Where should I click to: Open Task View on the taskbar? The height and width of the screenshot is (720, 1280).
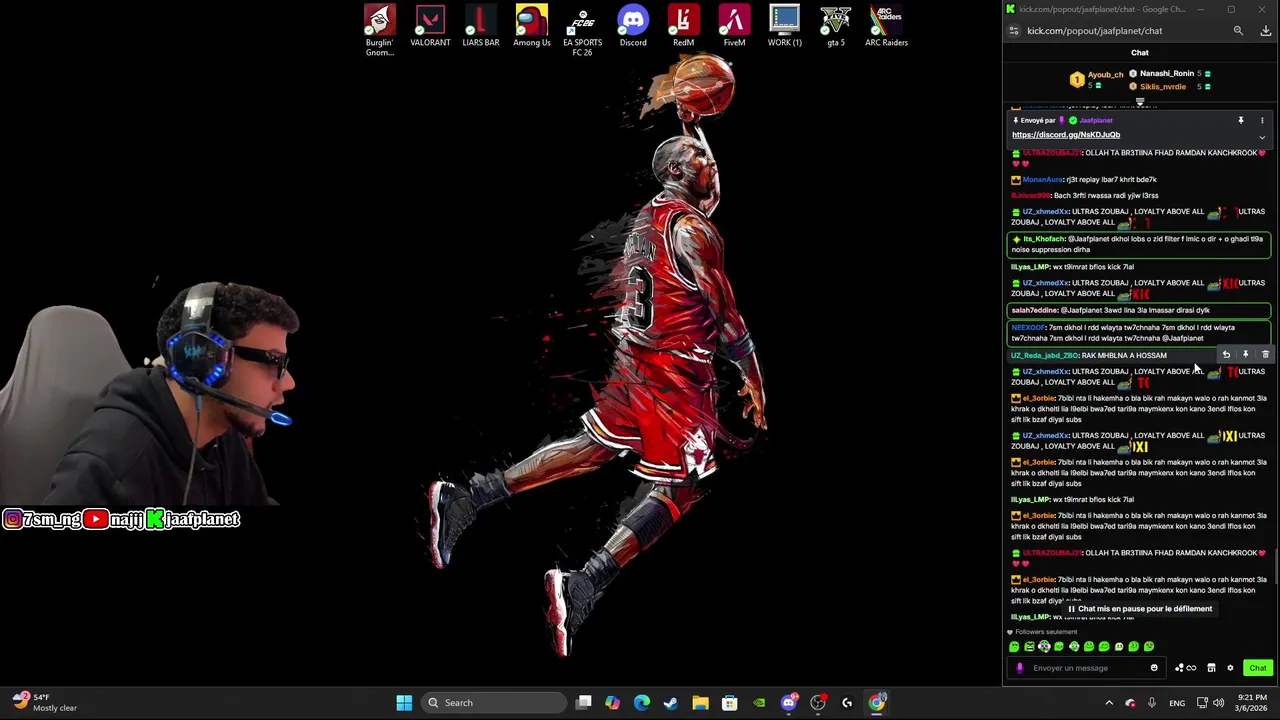pyautogui.click(x=584, y=703)
